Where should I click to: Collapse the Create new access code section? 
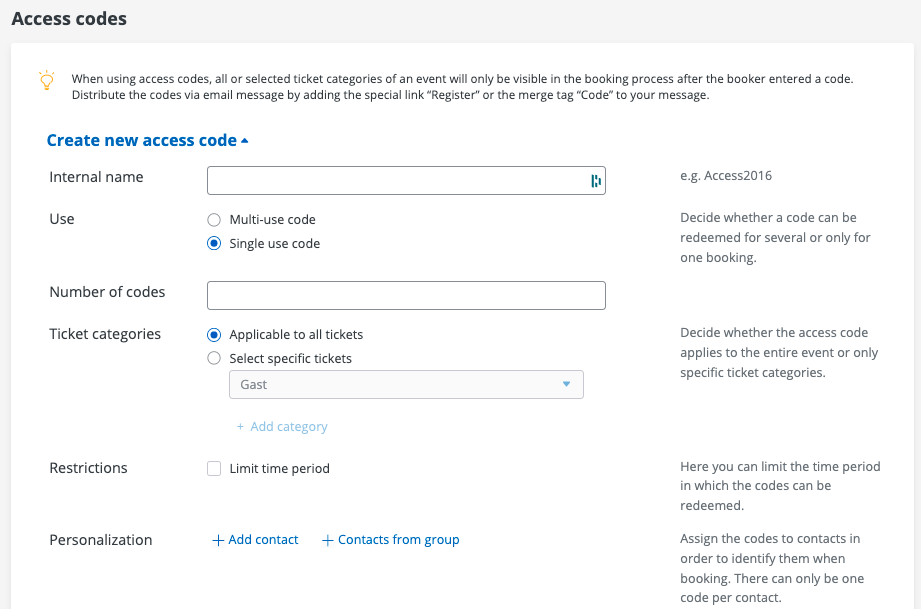coord(142,141)
